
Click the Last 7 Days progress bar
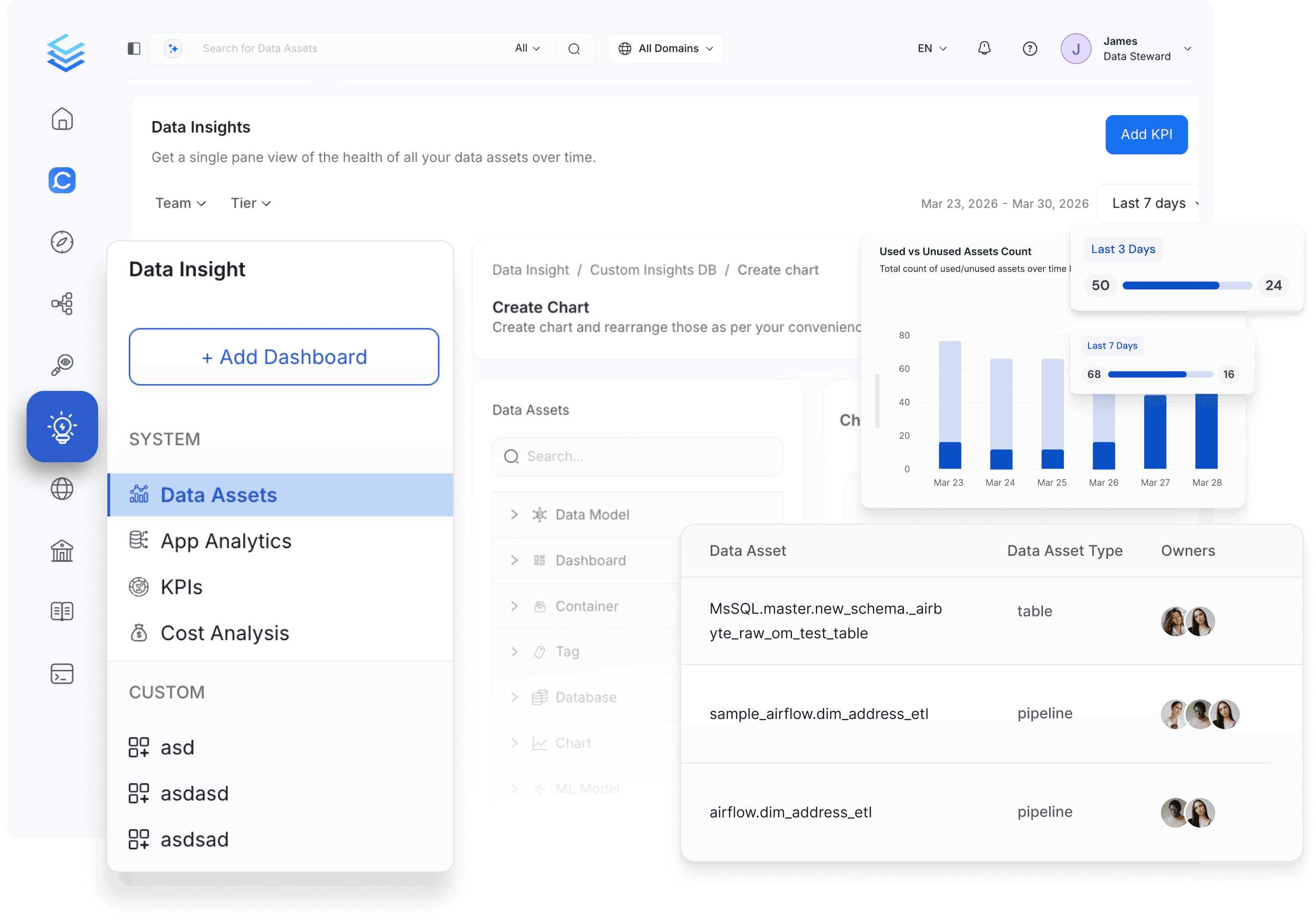(x=1161, y=374)
